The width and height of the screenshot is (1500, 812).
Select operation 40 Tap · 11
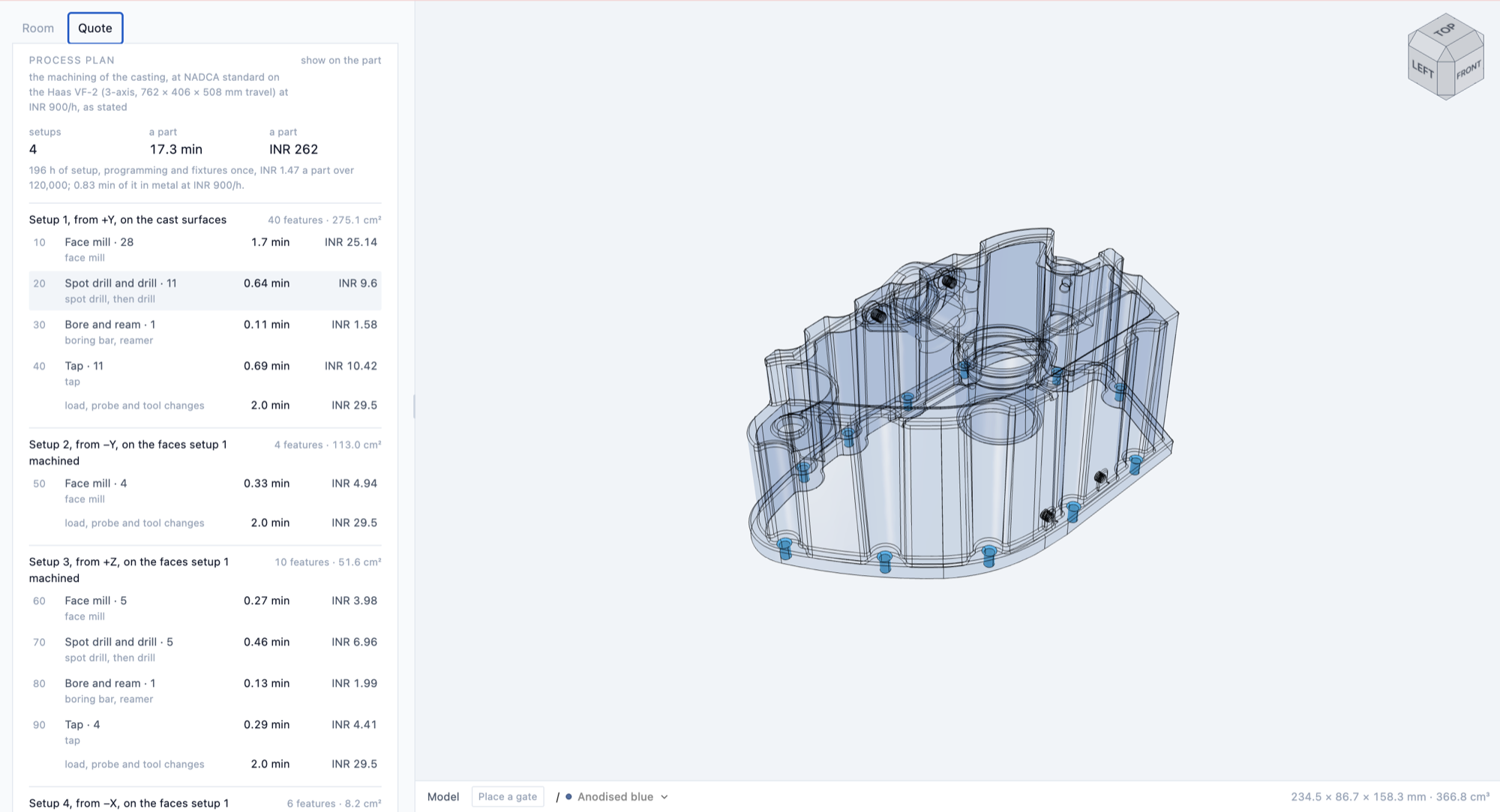click(205, 373)
